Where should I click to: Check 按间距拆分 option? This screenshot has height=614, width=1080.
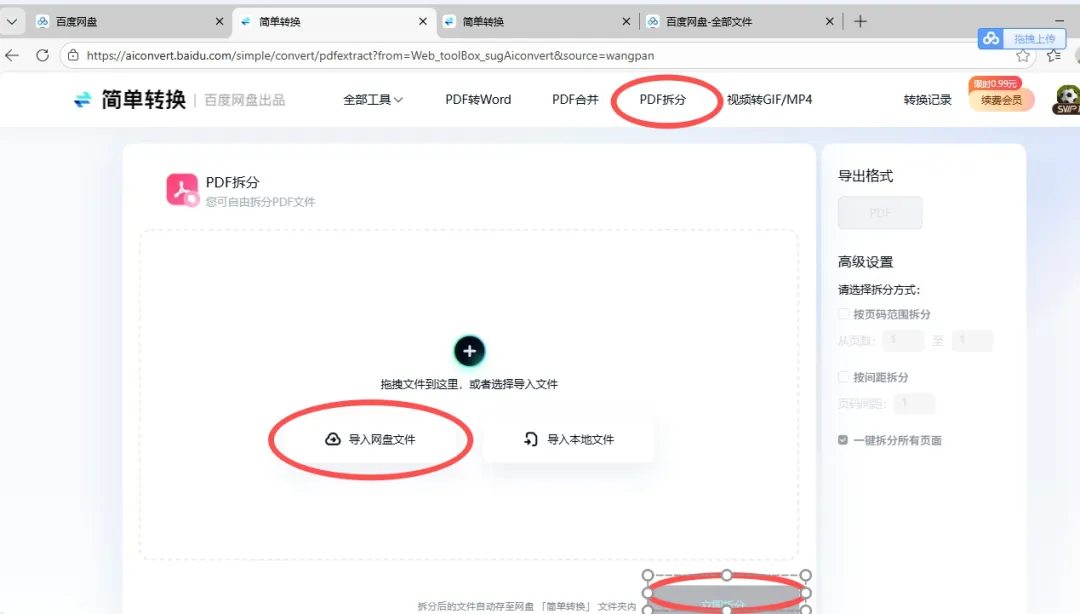[843, 377]
